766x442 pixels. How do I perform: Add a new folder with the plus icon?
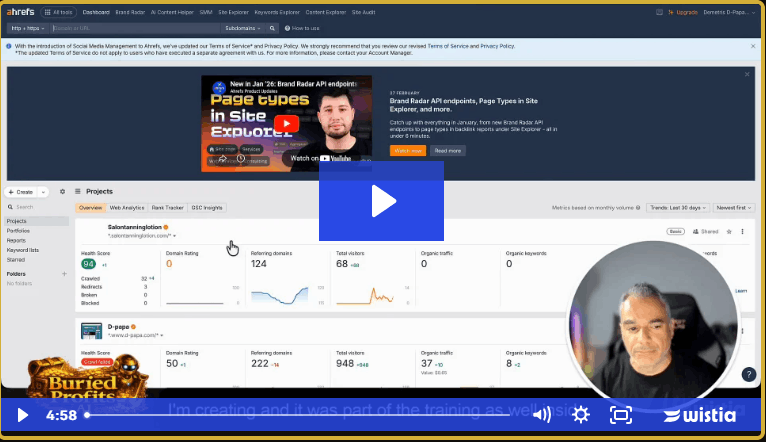point(63,273)
